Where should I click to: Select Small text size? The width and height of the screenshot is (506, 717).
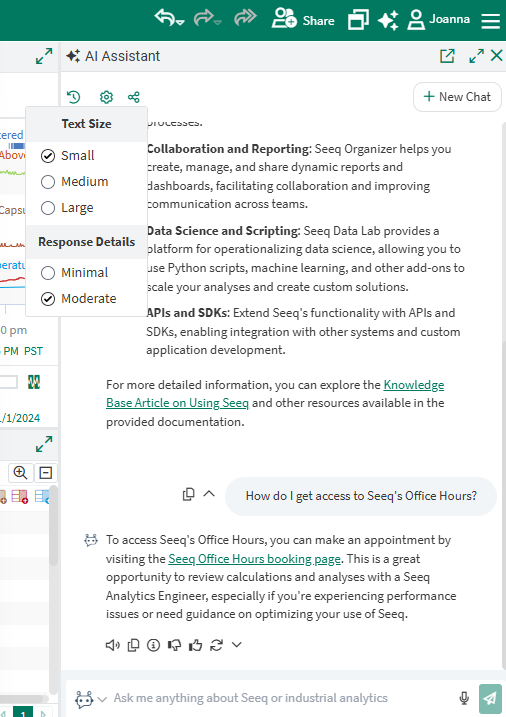click(x=68, y=156)
